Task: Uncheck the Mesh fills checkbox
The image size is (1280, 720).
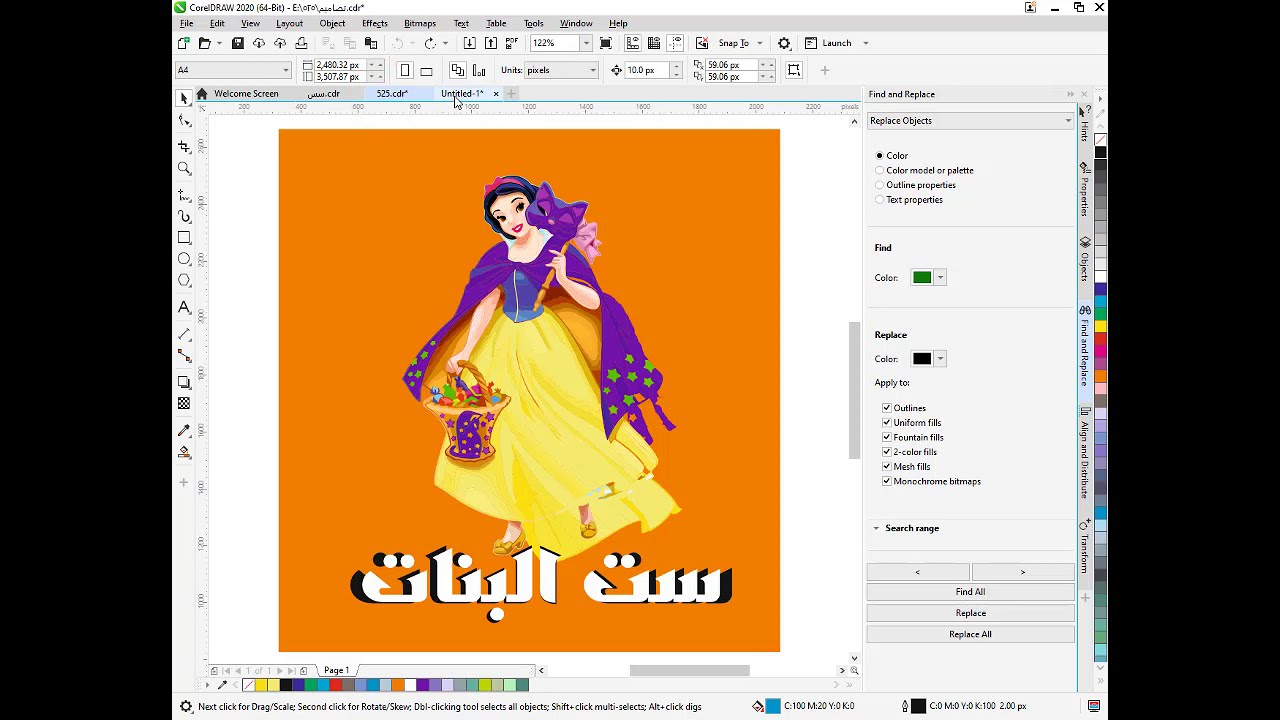Action: point(886,466)
